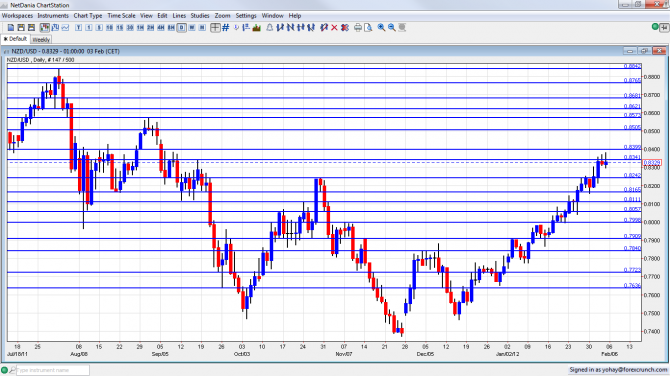Click the 0.7636 horizontal line label
Screen dimensions: 670x376
pos(632,285)
